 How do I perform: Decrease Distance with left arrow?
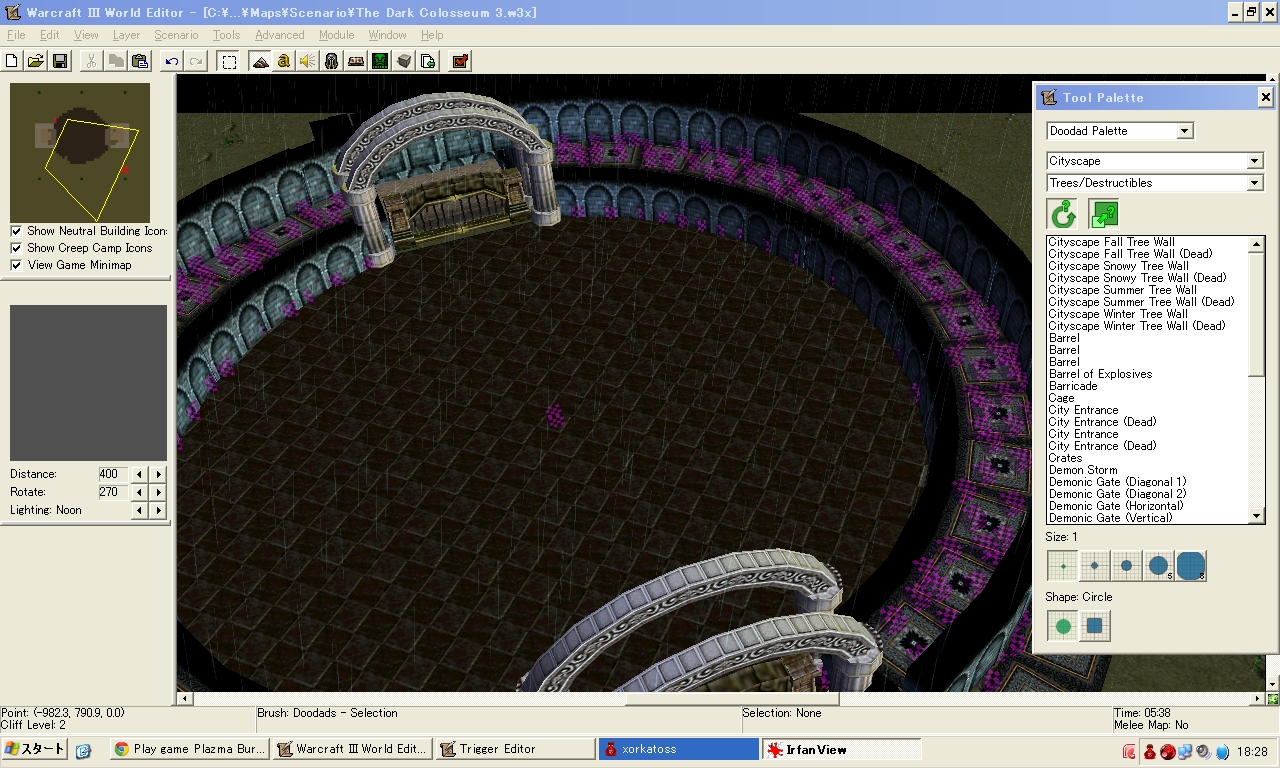tap(140, 474)
